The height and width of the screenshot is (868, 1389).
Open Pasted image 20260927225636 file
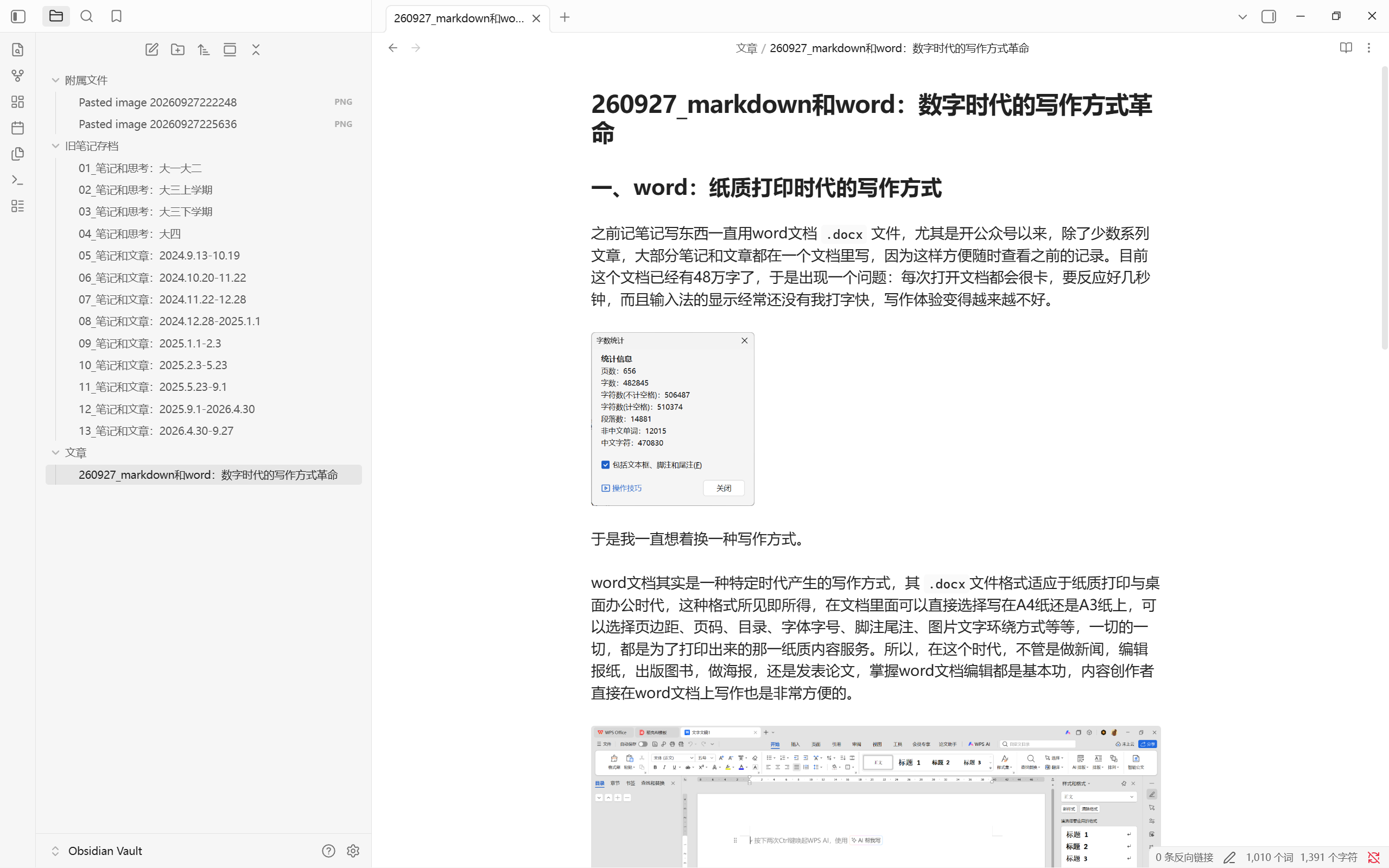pos(204,124)
